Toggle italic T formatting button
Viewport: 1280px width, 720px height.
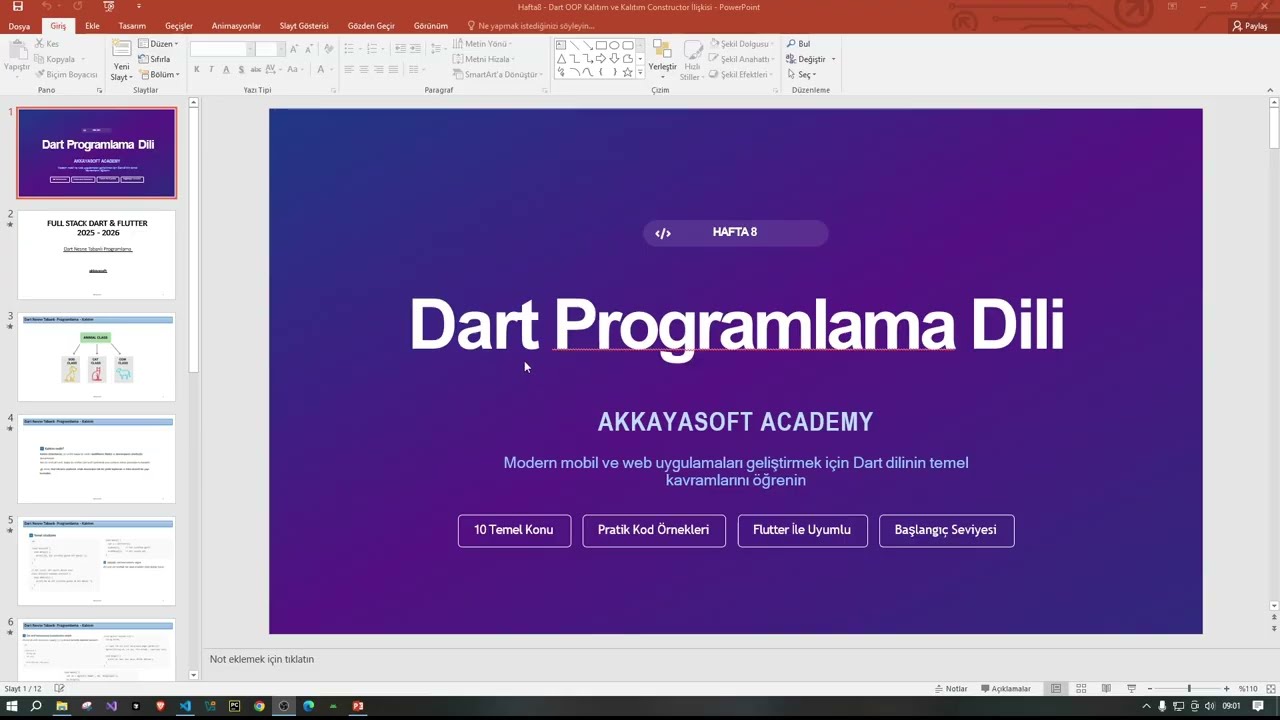[x=211, y=69]
